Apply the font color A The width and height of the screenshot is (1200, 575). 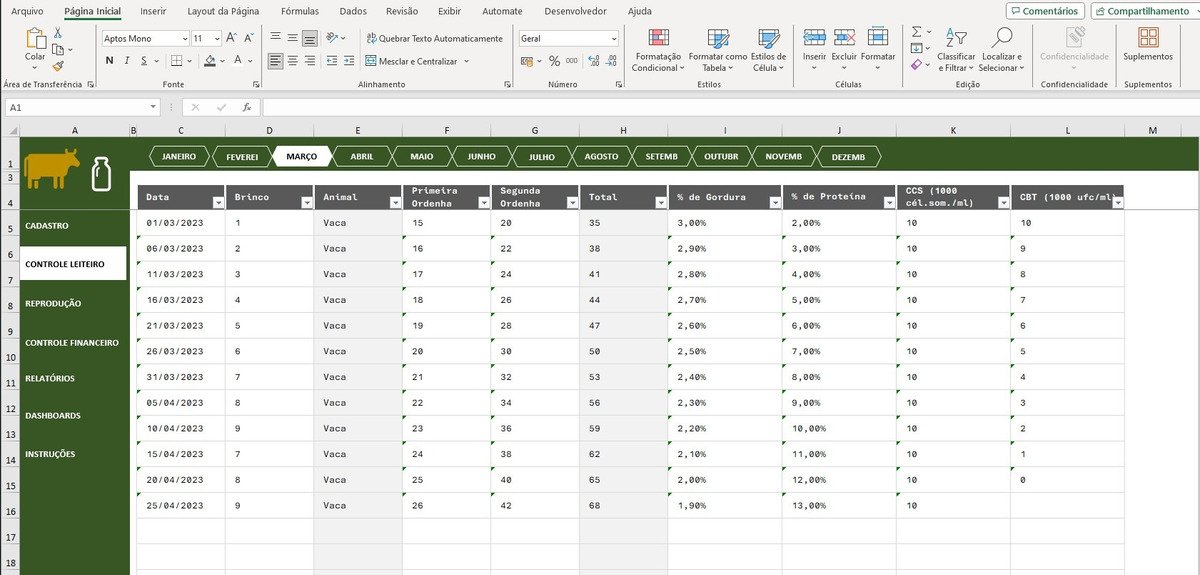pos(238,61)
